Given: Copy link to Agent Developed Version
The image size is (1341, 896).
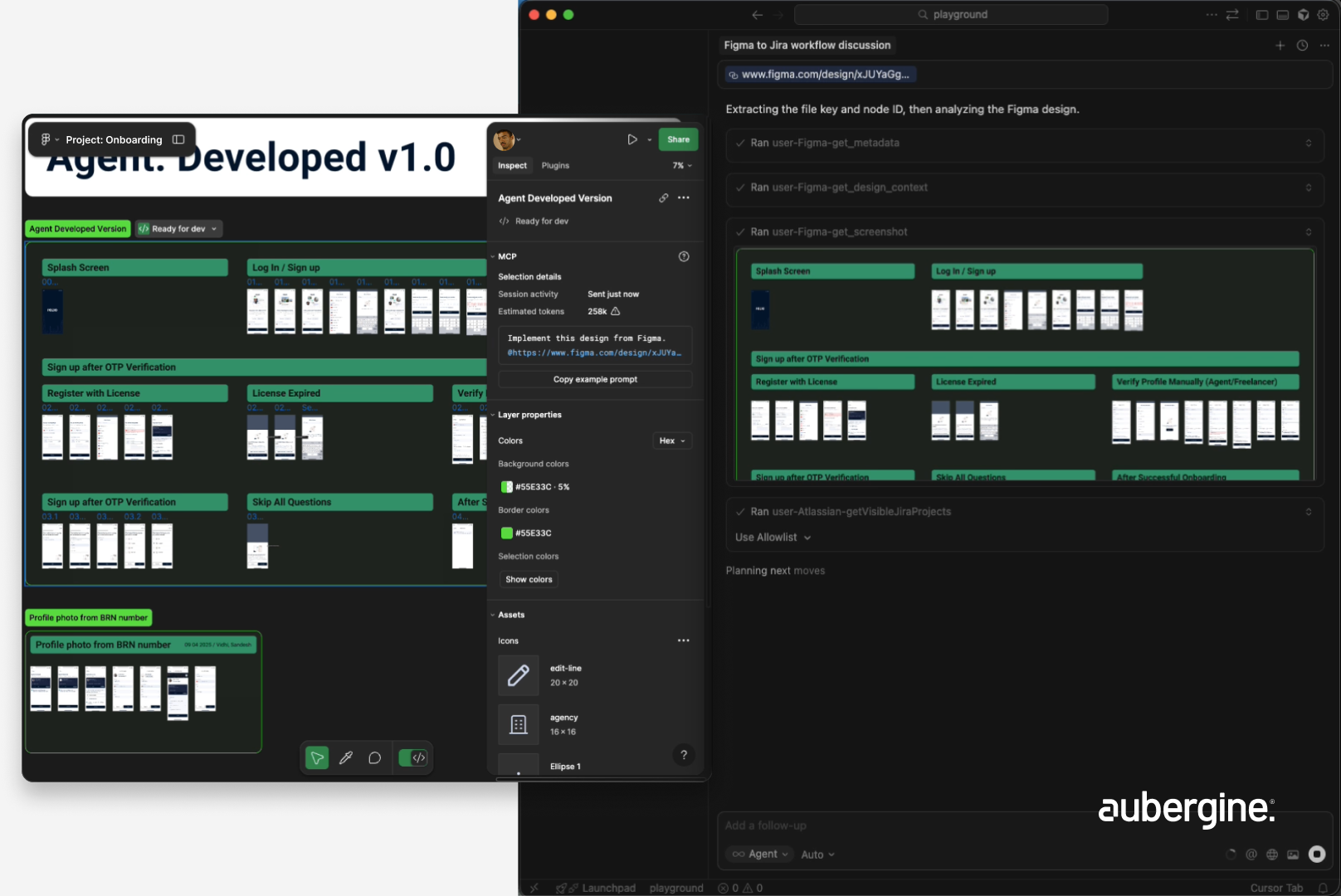Looking at the screenshot, I should click(x=664, y=198).
